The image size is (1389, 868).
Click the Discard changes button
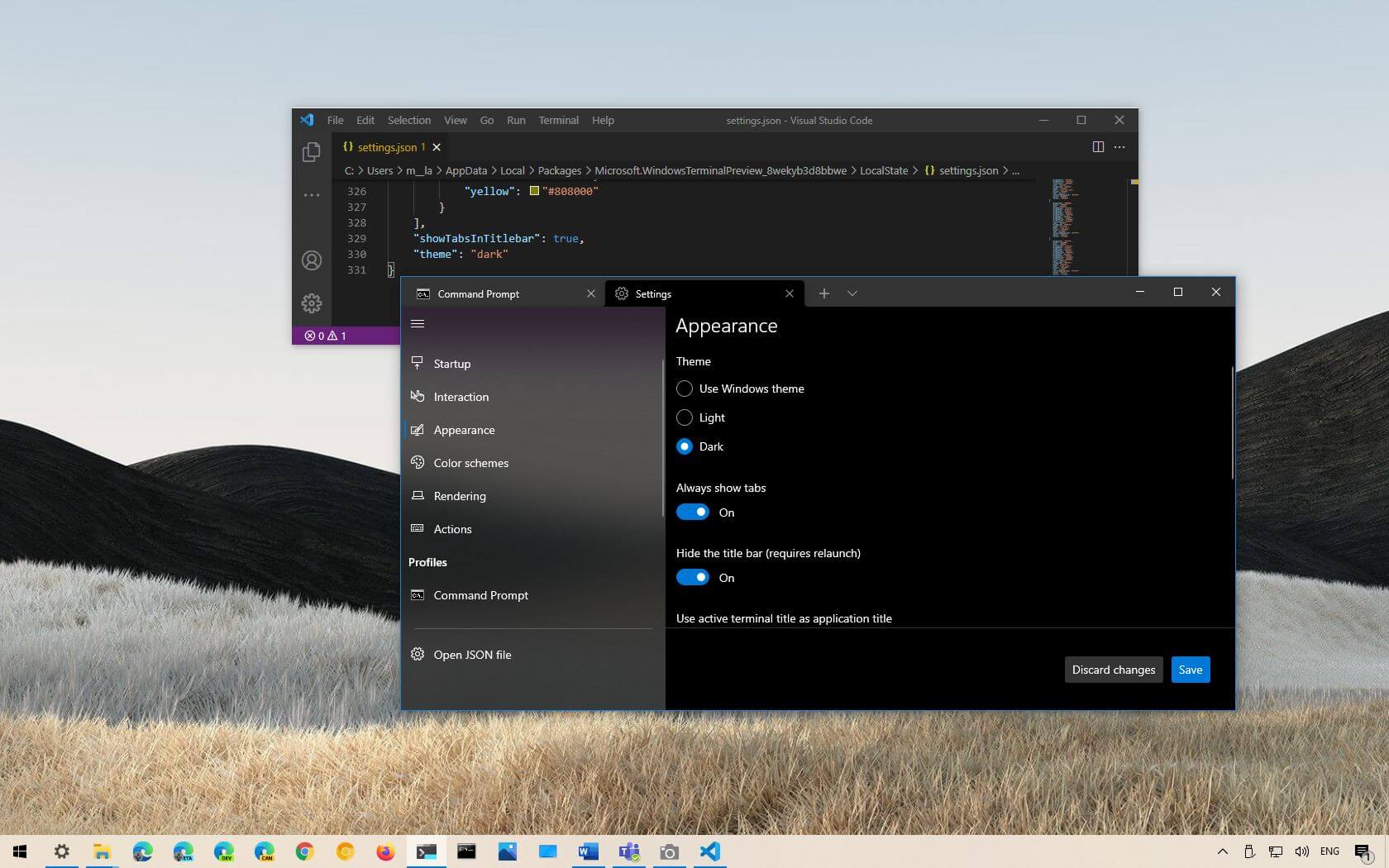click(1113, 670)
